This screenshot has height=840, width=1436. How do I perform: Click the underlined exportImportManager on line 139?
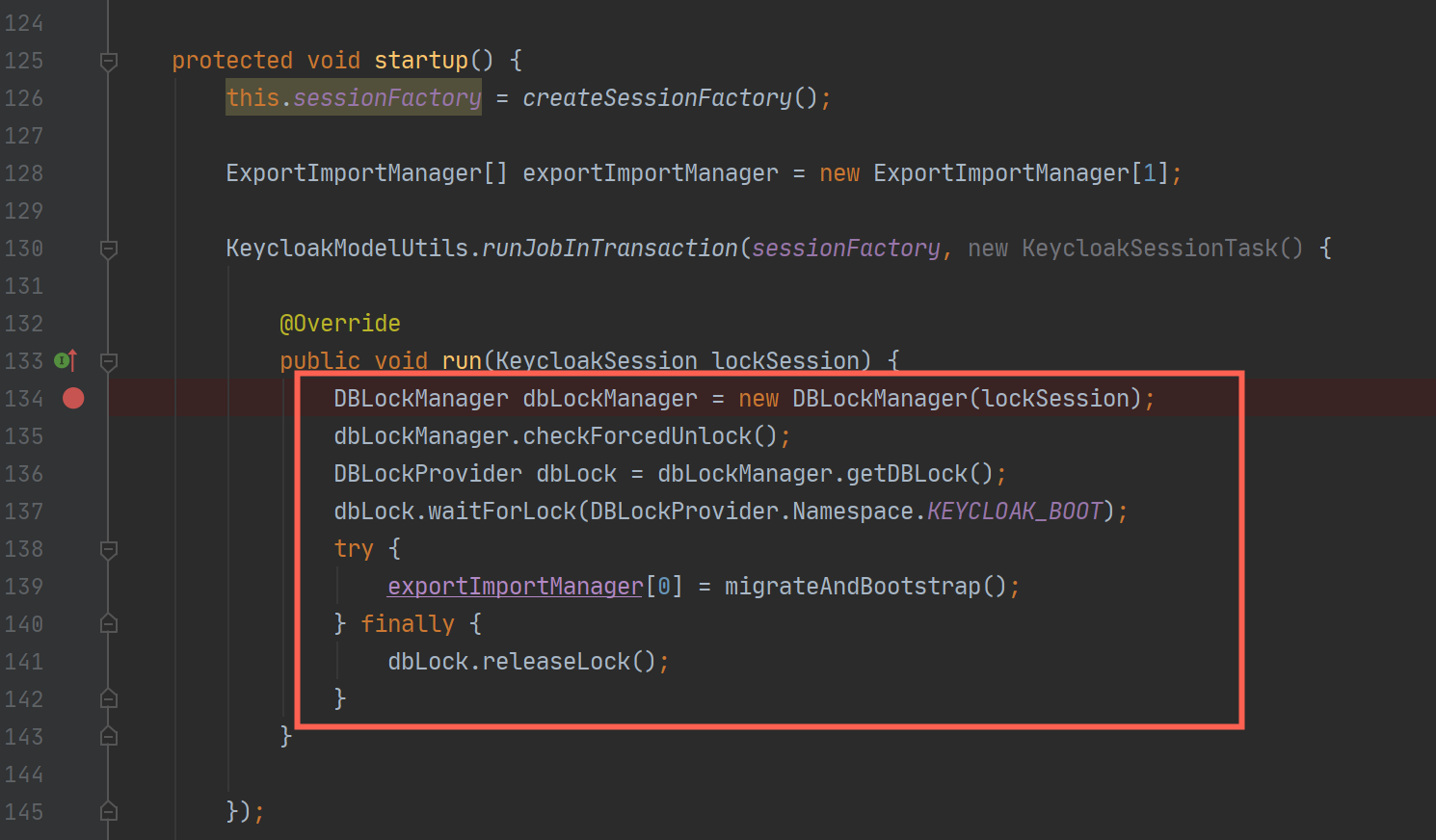[x=515, y=587]
